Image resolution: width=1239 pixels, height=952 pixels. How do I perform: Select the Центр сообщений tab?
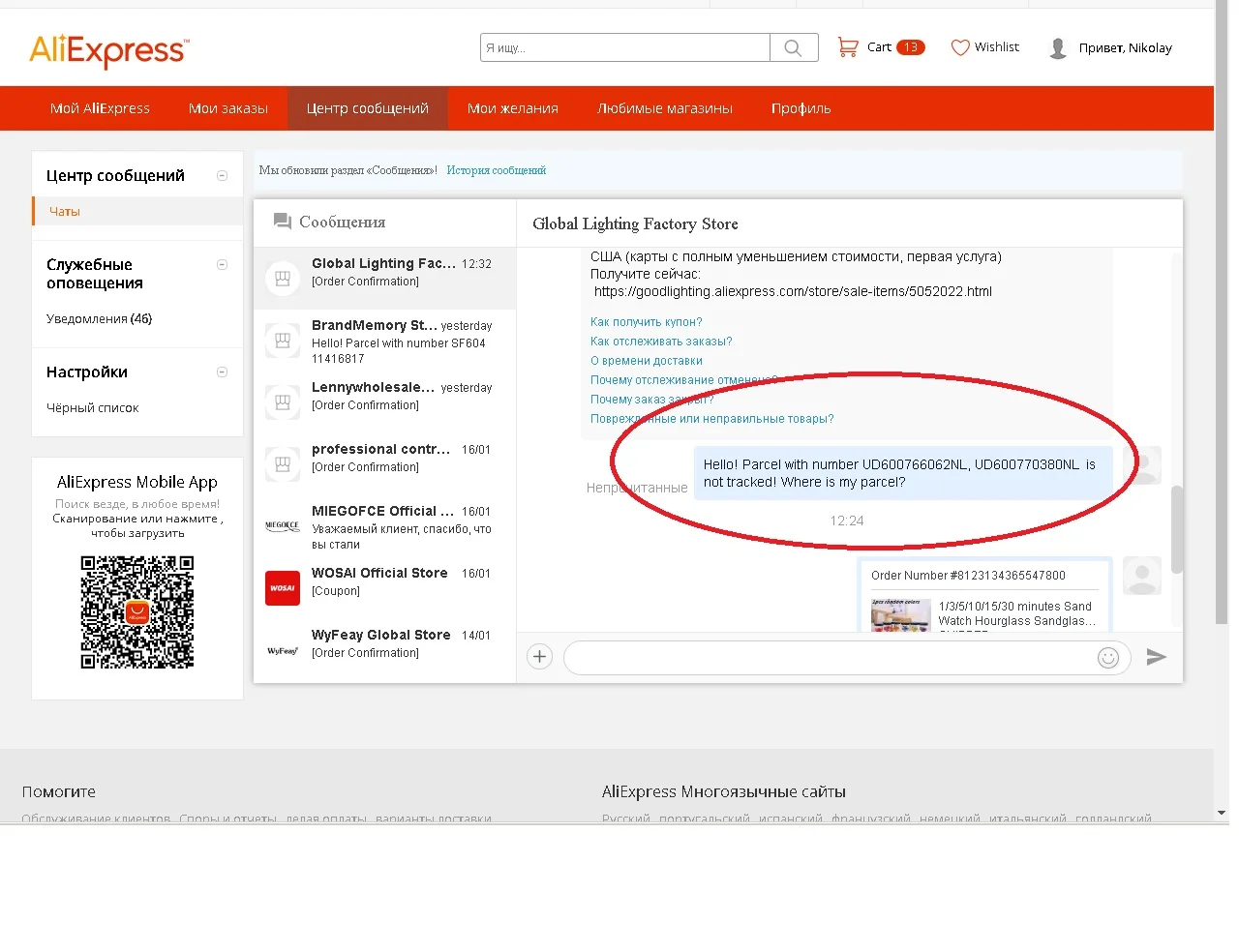368,108
